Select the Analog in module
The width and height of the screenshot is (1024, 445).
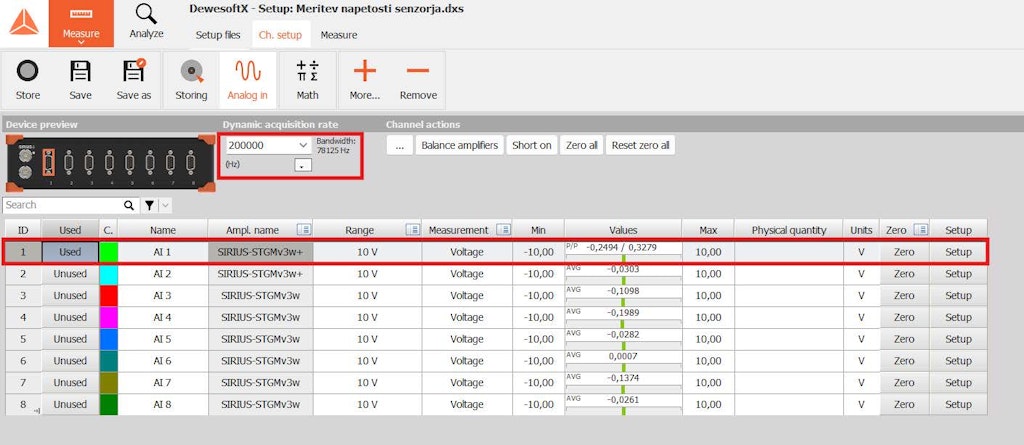(248, 80)
